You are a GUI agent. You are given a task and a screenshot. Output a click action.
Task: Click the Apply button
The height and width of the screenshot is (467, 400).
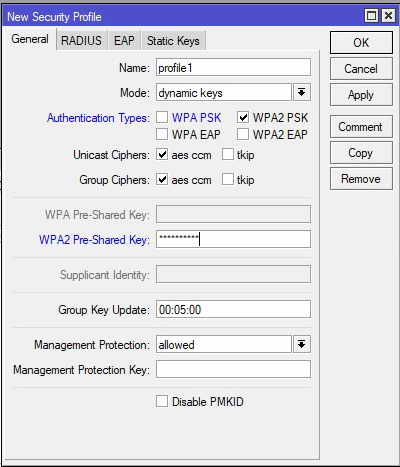pyautogui.click(x=361, y=95)
